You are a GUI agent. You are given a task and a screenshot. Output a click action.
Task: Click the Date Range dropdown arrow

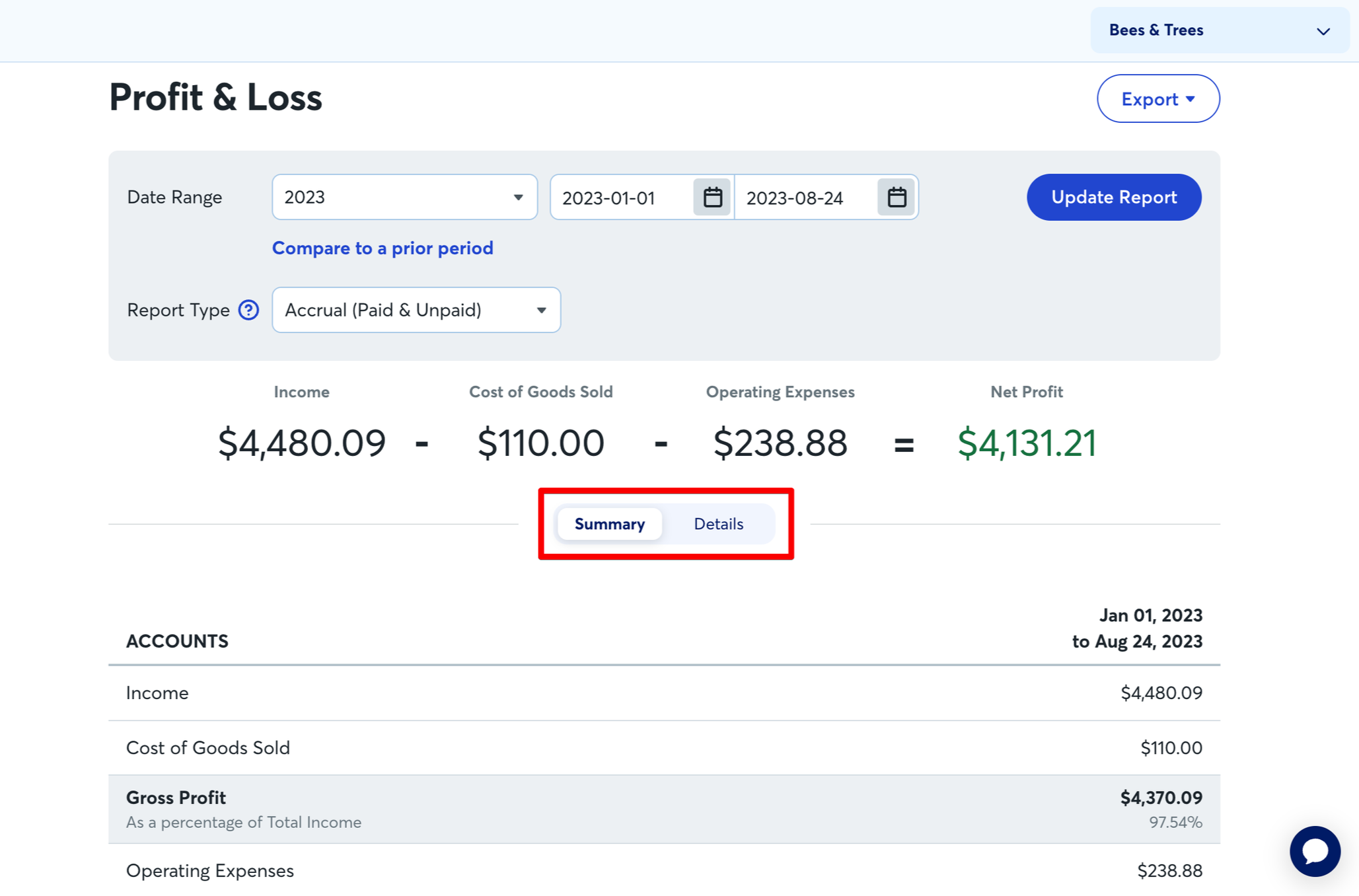[518, 196]
